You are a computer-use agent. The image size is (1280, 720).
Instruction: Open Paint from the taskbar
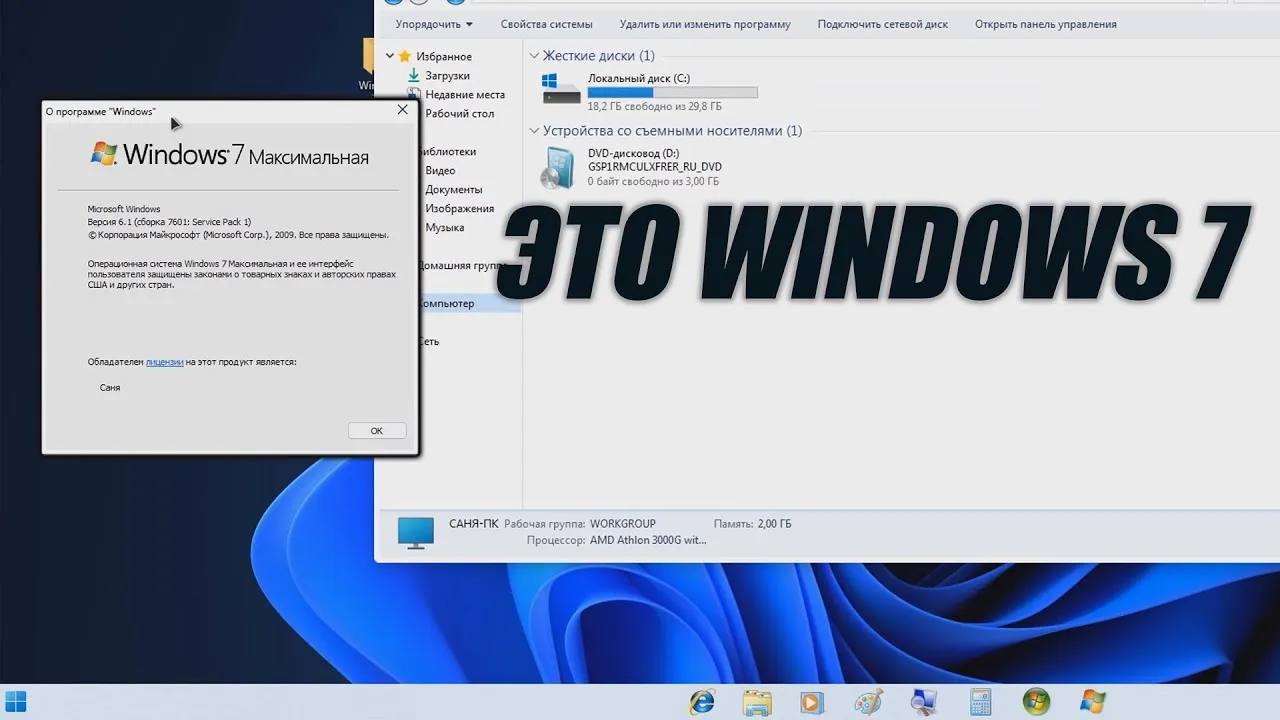click(x=868, y=702)
